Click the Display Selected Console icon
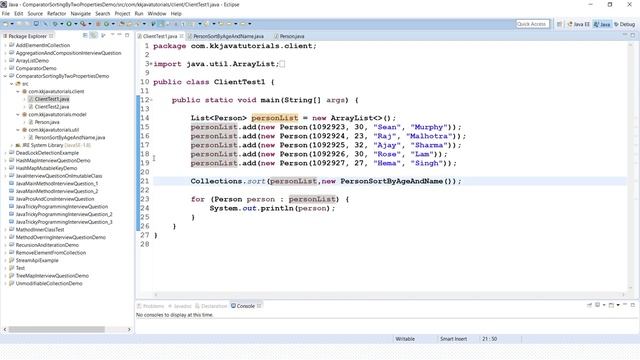The width and height of the screenshot is (640, 360). 598,305
